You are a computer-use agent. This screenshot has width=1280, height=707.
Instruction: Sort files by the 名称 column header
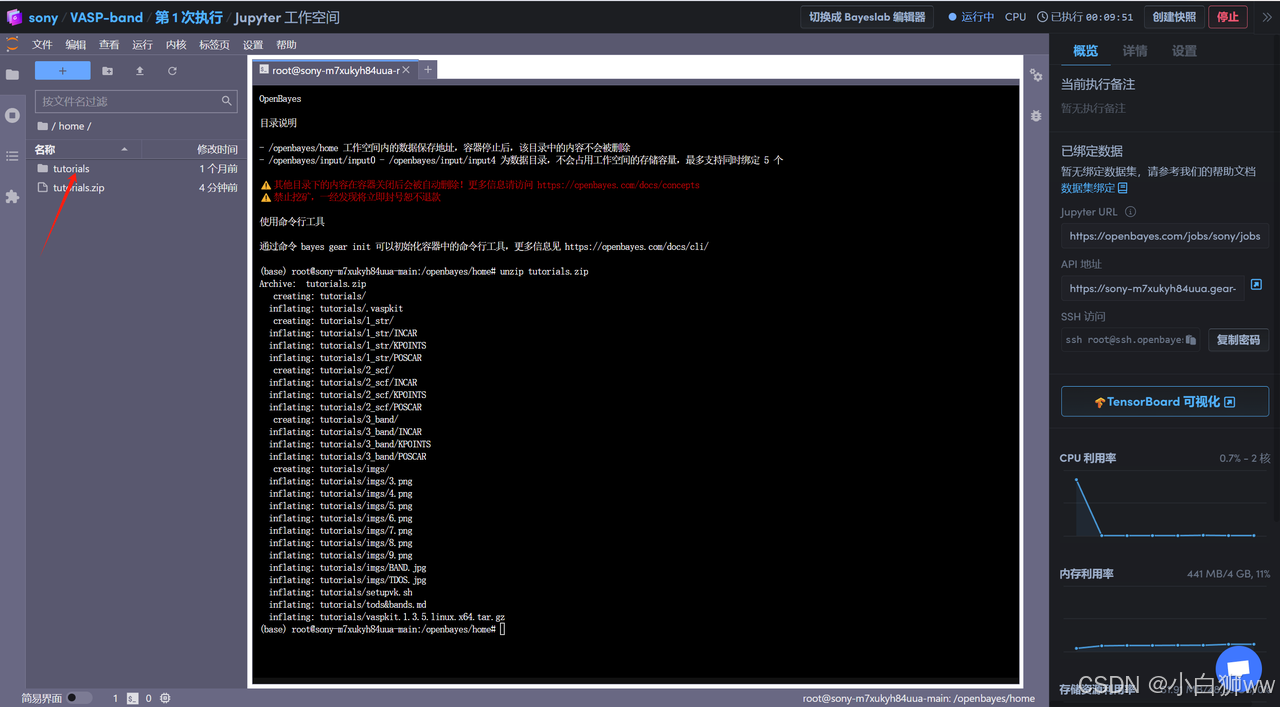pyautogui.click(x=84, y=149)
